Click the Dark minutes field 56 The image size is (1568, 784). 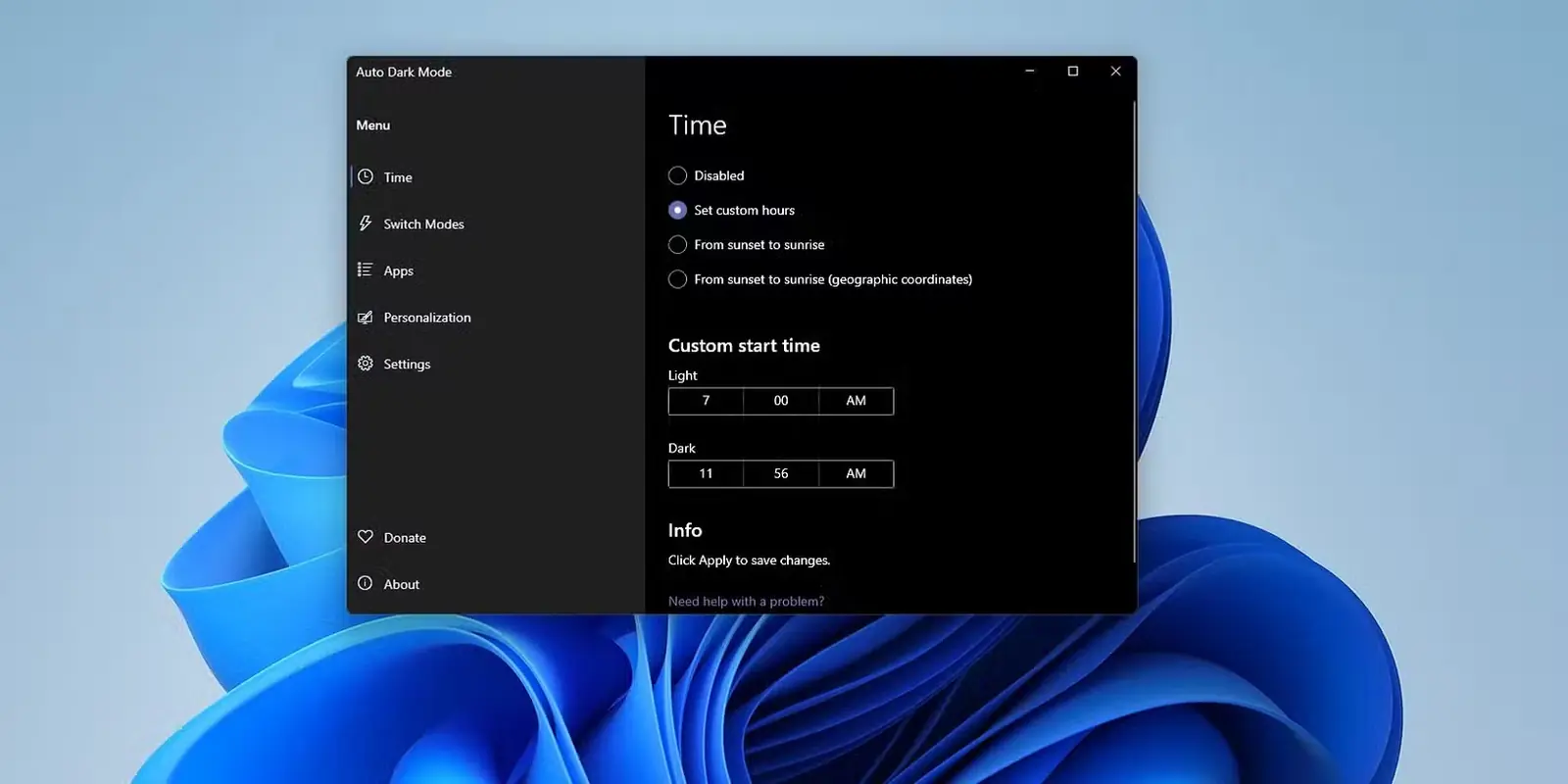coord(781,473)
